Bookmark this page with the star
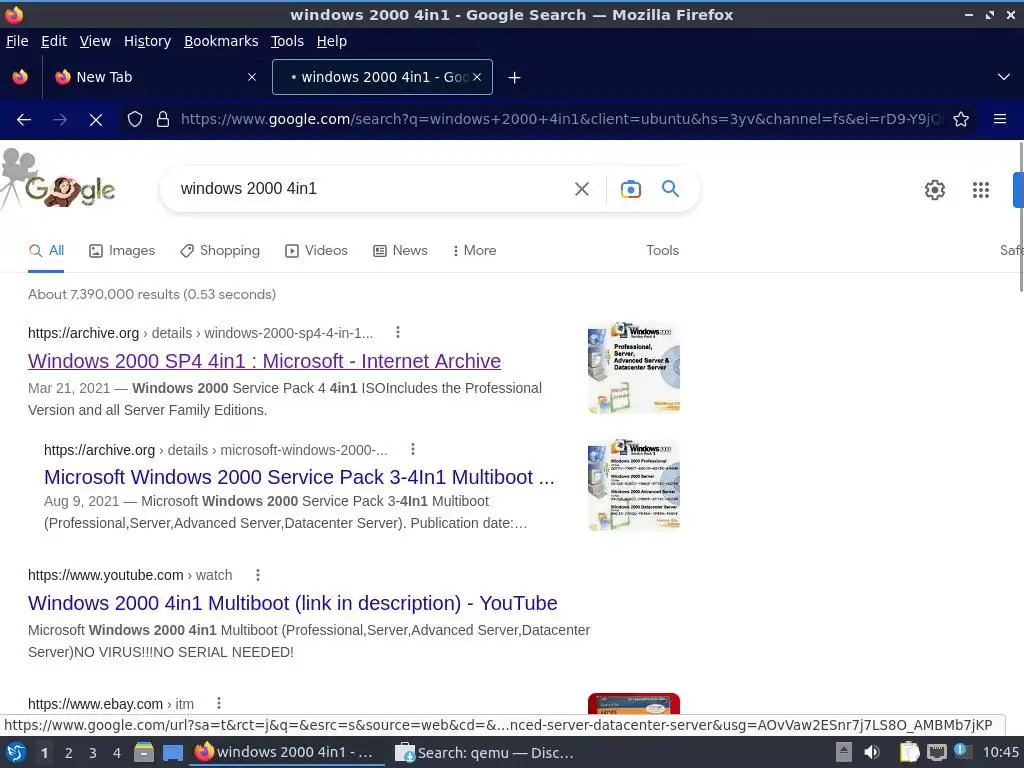This screenshot has width=1024, height=768. coord(961,120)
